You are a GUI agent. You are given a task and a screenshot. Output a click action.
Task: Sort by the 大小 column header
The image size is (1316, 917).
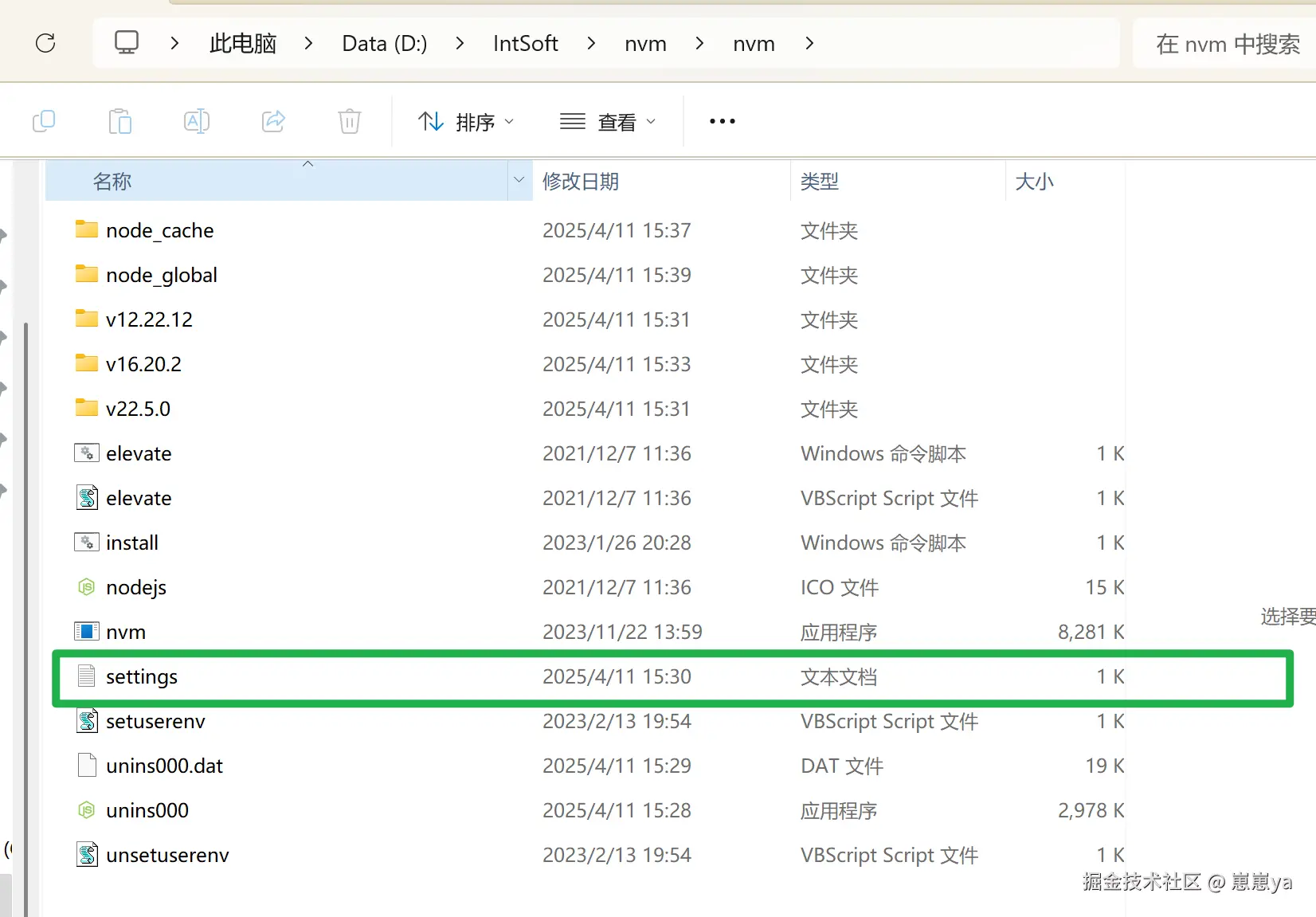pyautogui.click(x=1065, y=181)
